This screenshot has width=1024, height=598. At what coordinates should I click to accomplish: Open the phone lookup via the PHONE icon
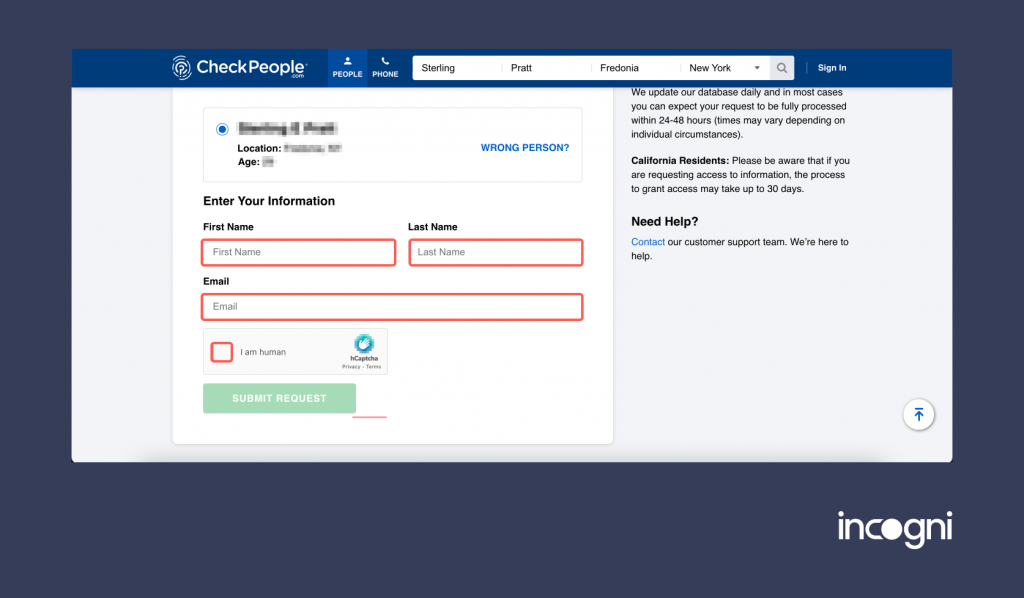point(385,66)
